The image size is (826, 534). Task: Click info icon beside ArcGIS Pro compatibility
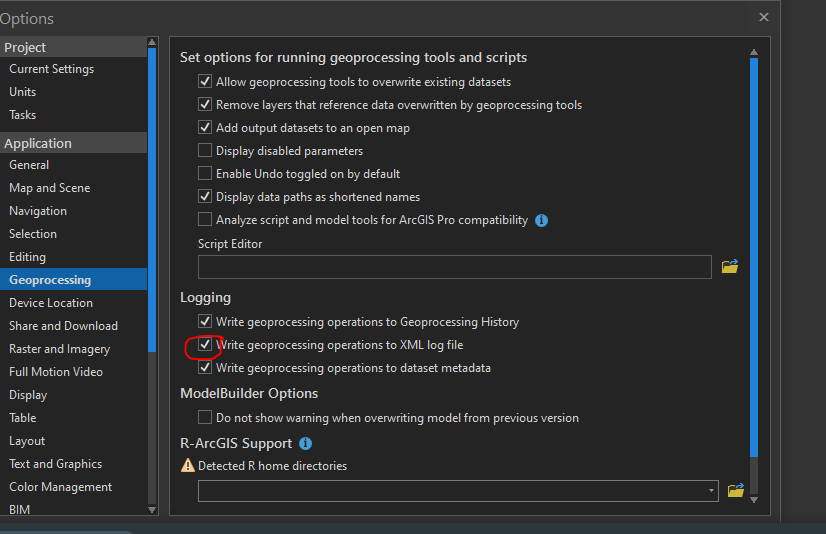pos(542,220)
